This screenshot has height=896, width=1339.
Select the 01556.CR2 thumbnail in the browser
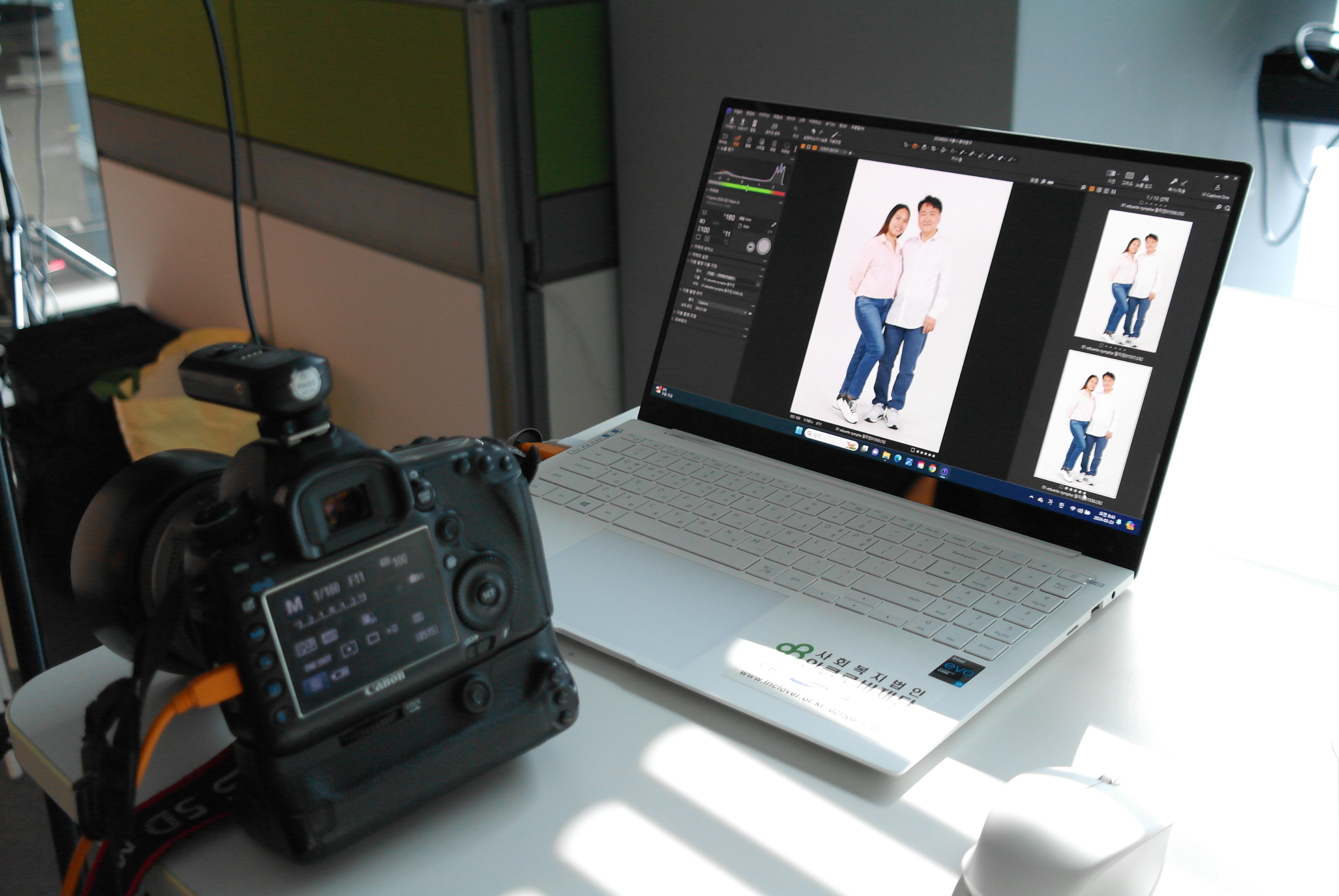click(x=1133, y=281)
